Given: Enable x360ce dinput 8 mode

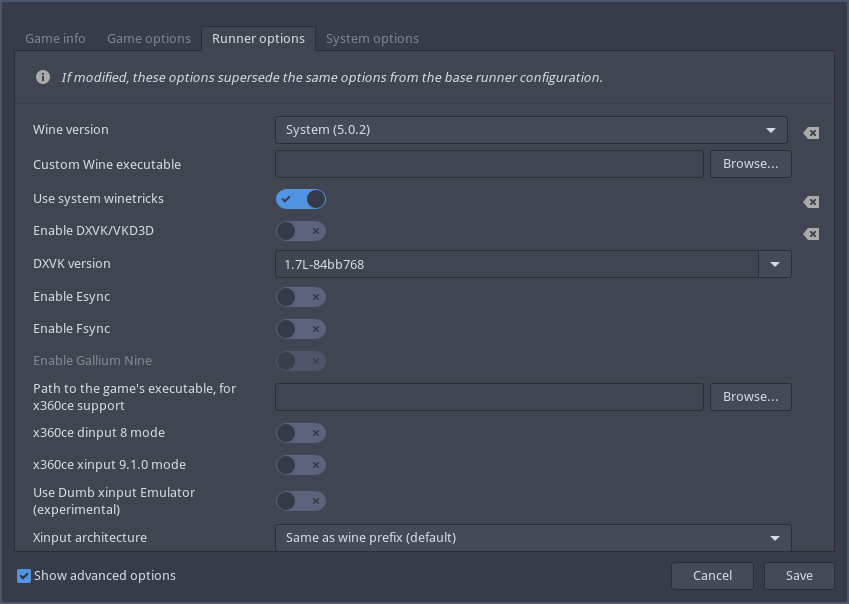Looking at the screenshot, I should click(x=301, y=433).
